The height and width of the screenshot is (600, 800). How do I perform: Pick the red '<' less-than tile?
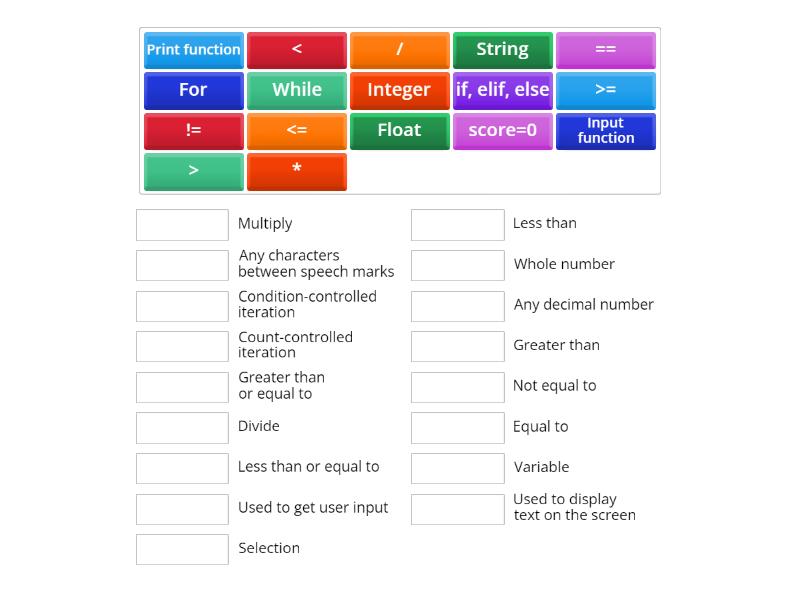[297, 50]
